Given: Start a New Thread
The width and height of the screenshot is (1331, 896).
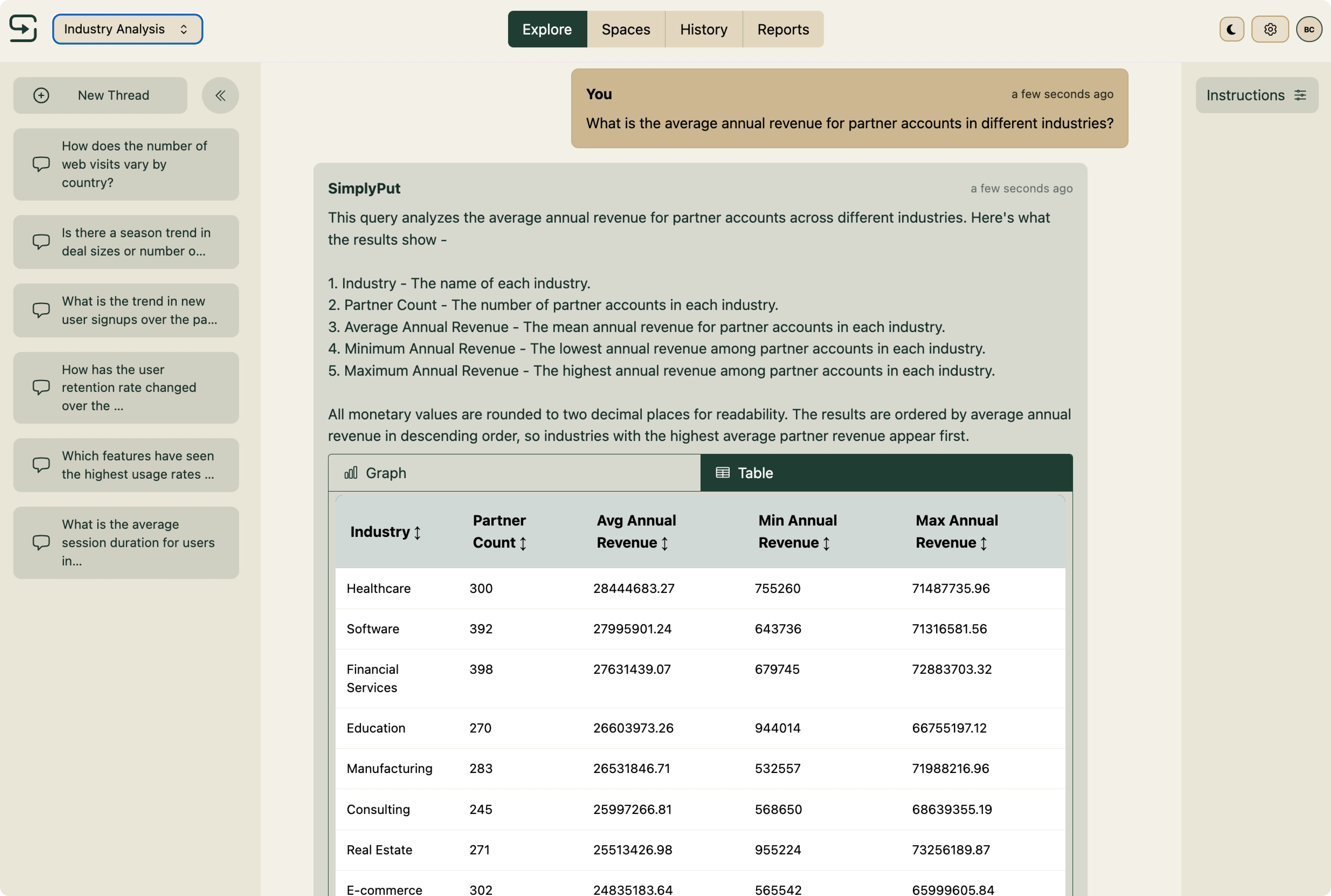Looking at the screenshot, I should click(100, 95).
